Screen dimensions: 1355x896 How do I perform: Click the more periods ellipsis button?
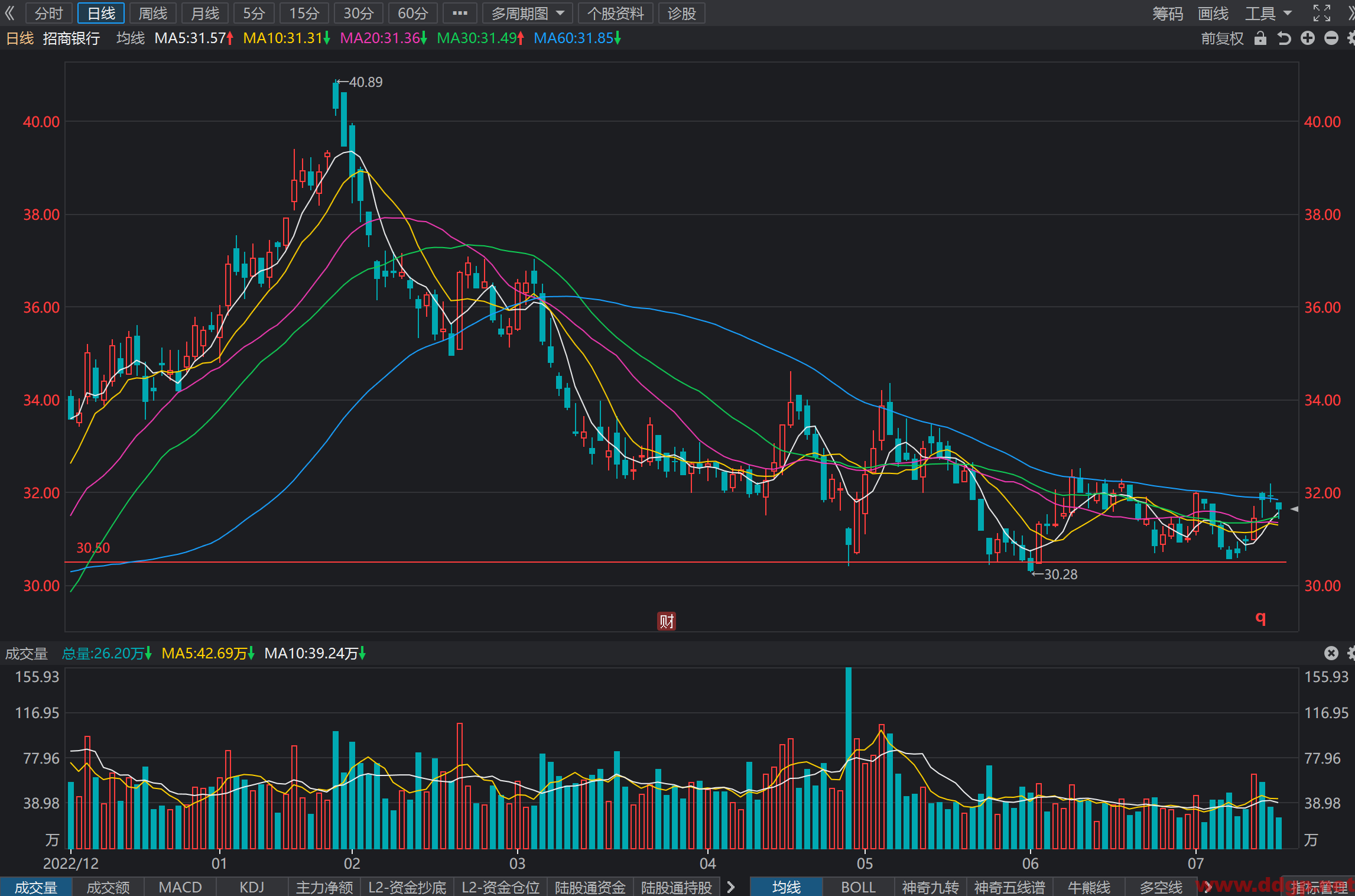coord(460,13)
